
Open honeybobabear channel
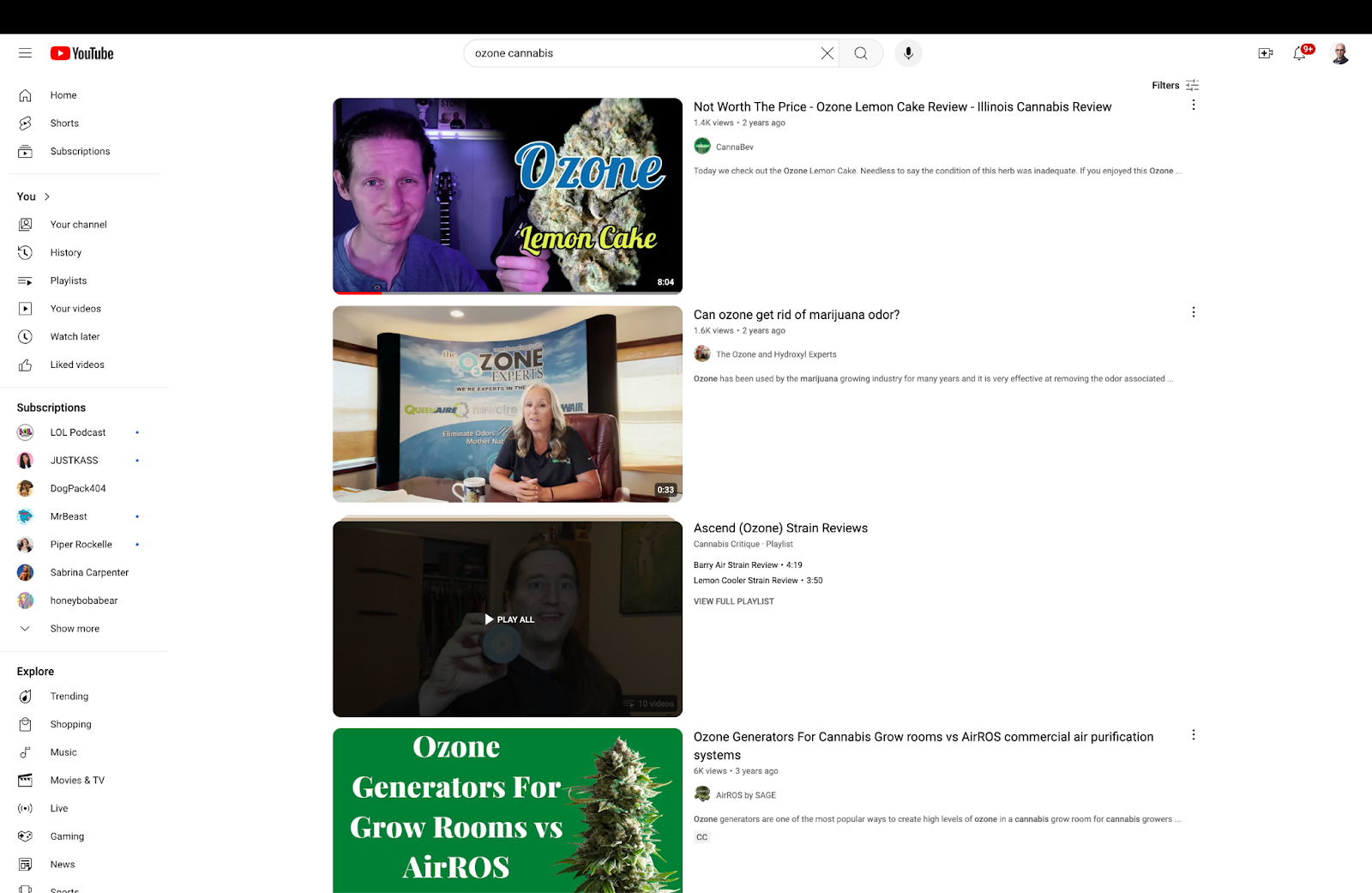point(84,600)
